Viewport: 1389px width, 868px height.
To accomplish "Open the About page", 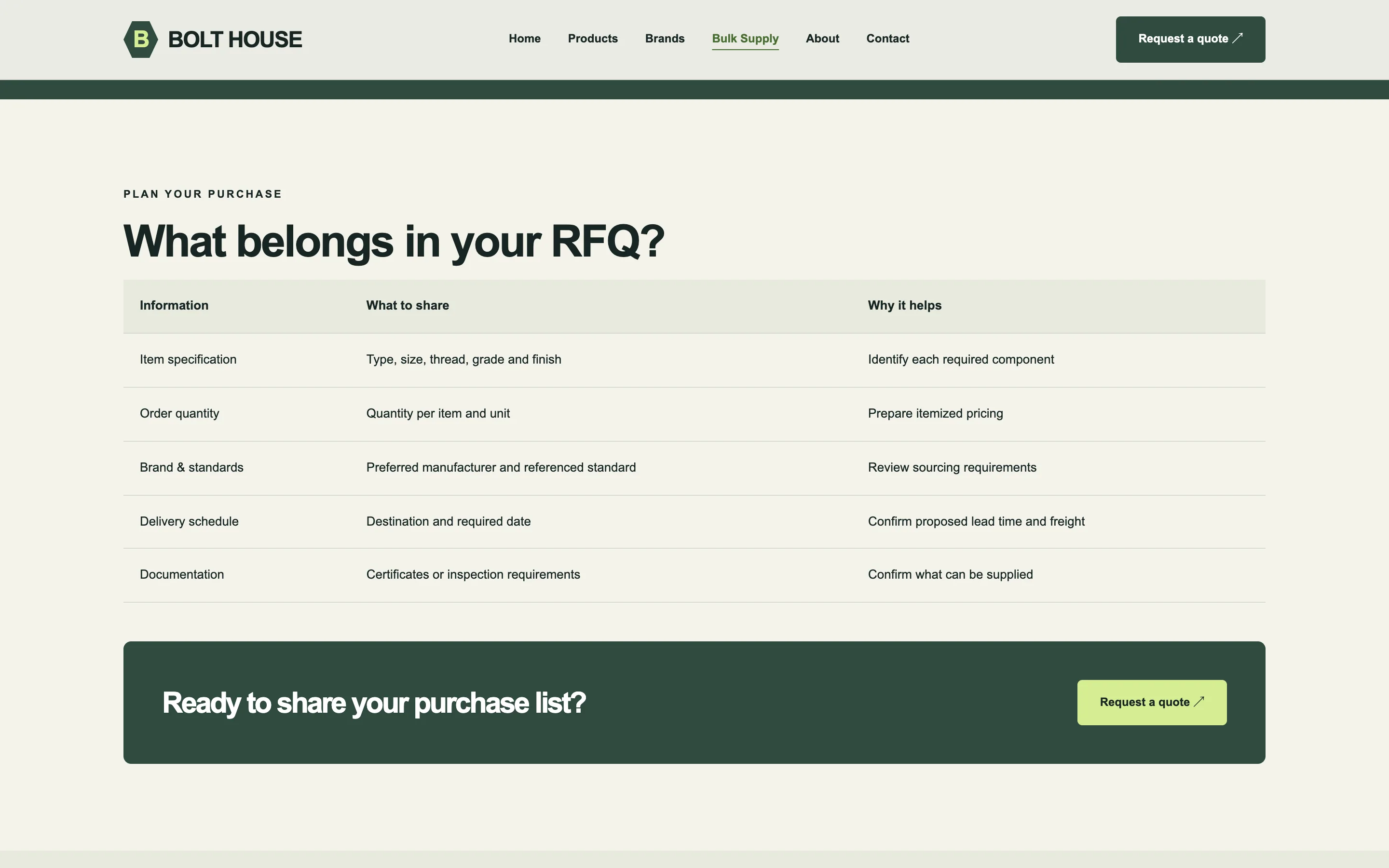I will coord(822,39).
